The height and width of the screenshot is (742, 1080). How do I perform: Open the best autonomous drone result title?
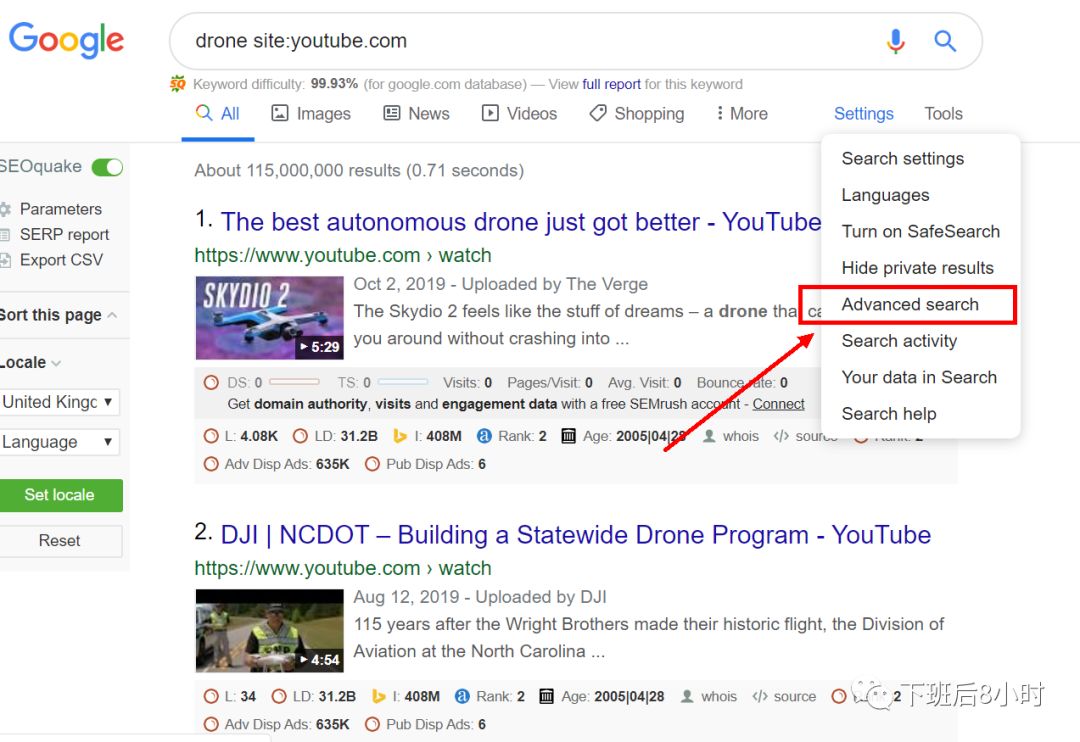(x=521, y=222)
